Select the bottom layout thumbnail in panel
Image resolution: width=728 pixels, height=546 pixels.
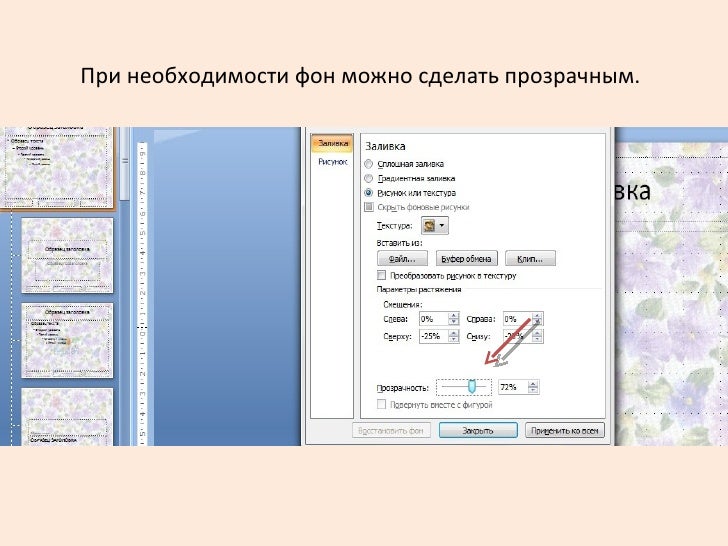[67, 417]
